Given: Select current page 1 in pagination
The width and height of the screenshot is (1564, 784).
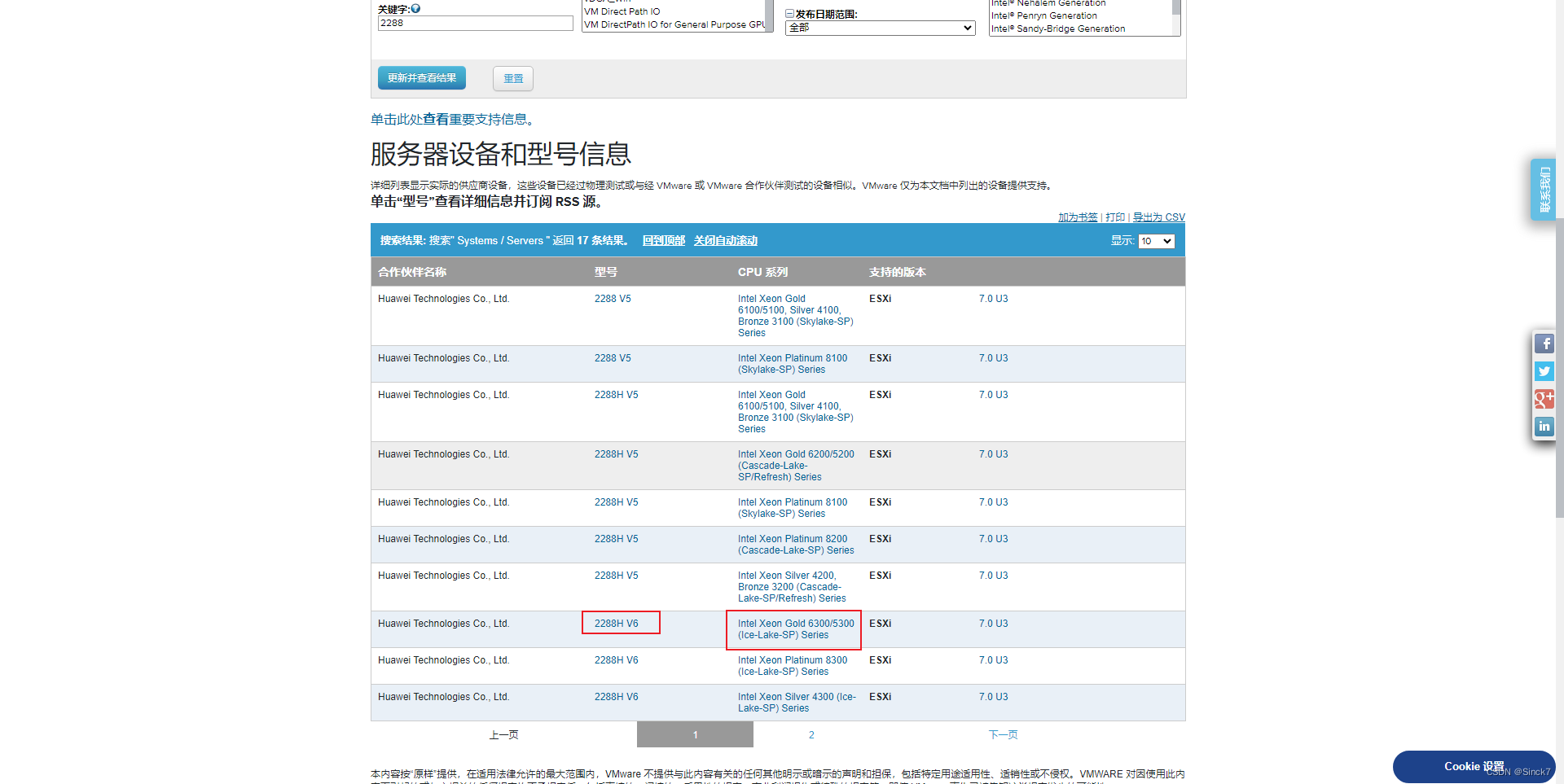Looking at the screenshot, I should [695, 734].
